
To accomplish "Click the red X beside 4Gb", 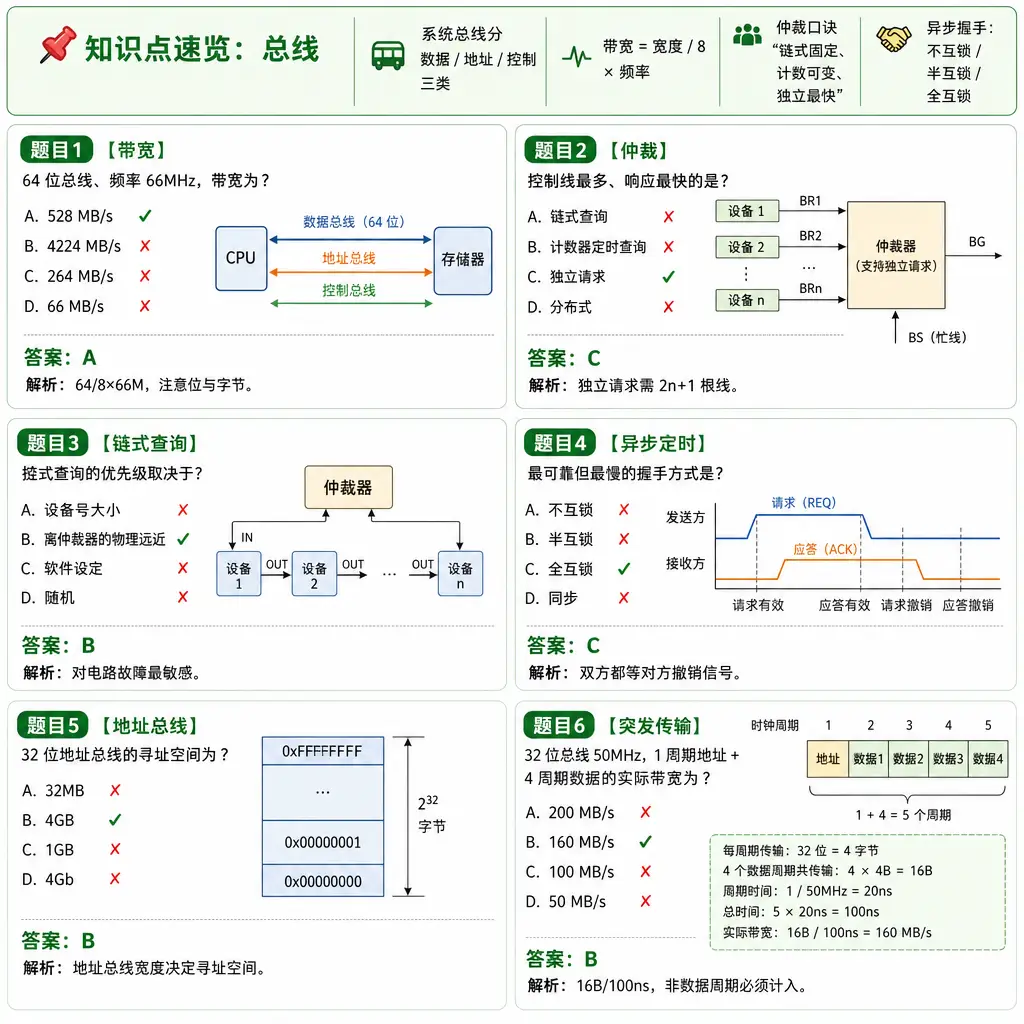I will 115,878.
